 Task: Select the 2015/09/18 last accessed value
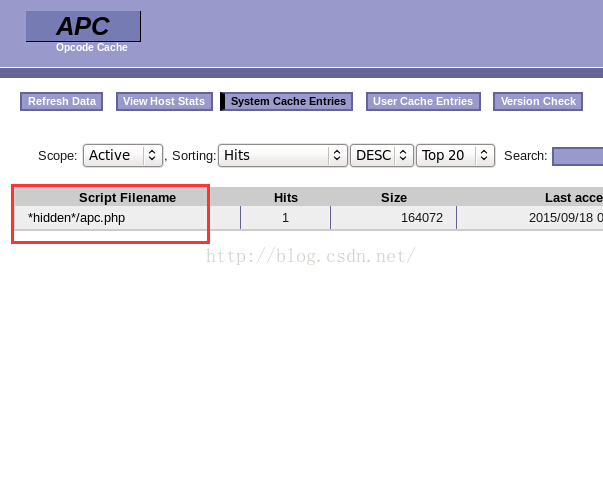click(x=566, y=218)
